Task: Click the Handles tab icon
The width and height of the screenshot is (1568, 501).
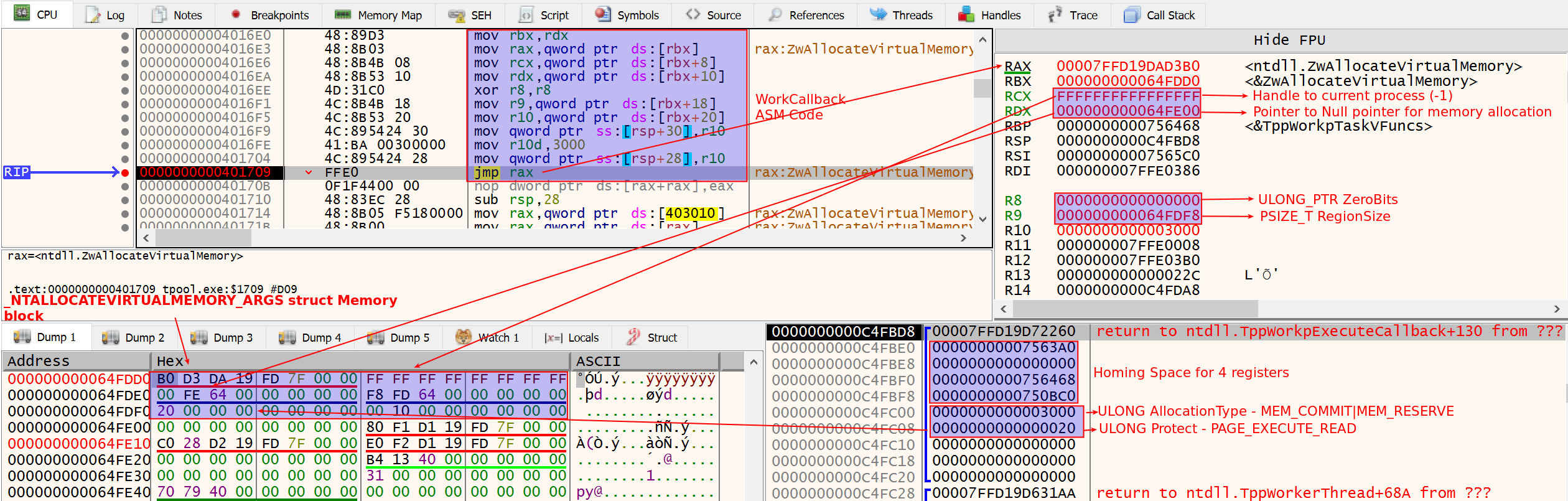Action: 966,15
